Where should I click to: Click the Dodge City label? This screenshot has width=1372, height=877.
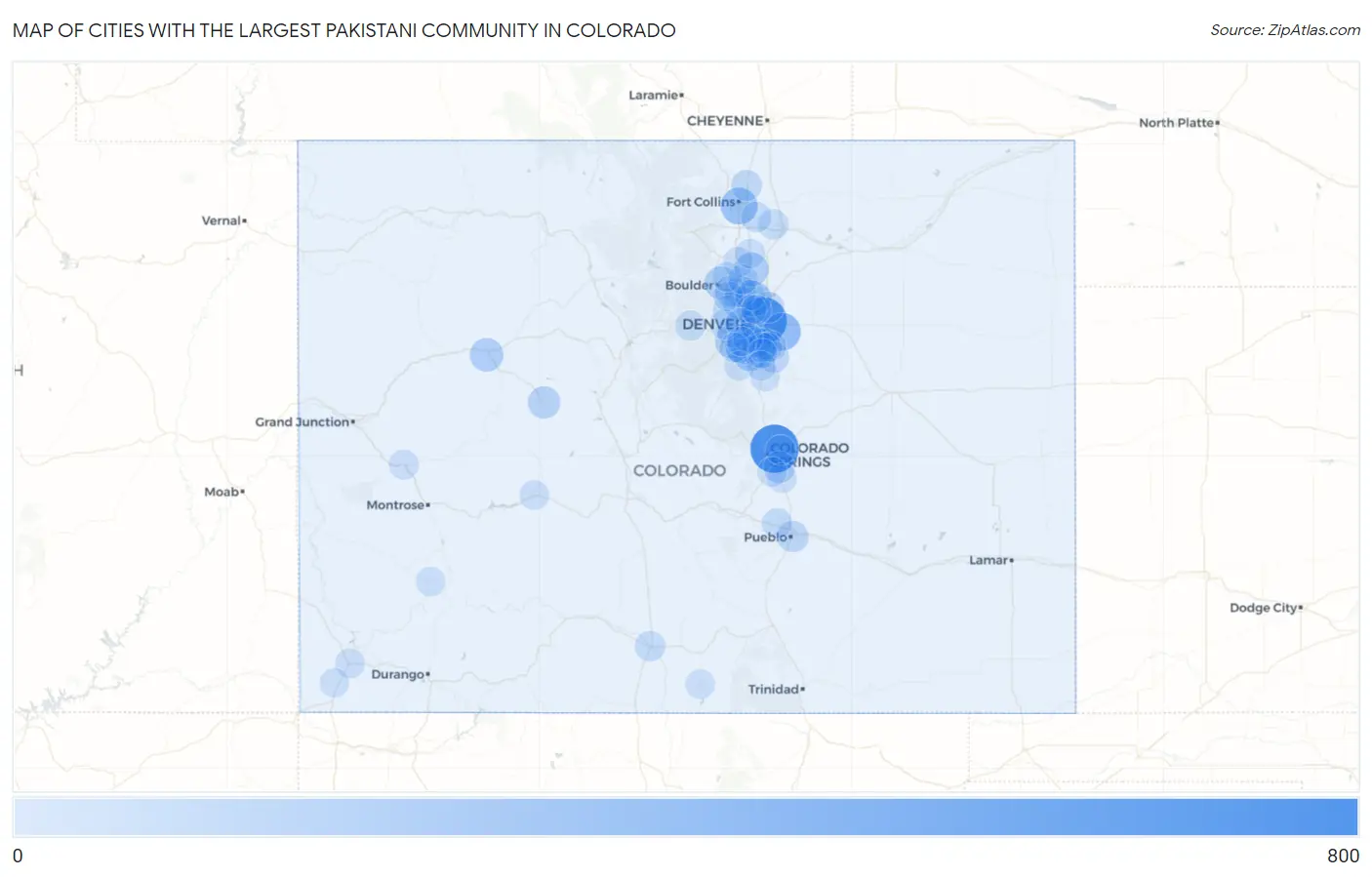(x=1264, y=608)
